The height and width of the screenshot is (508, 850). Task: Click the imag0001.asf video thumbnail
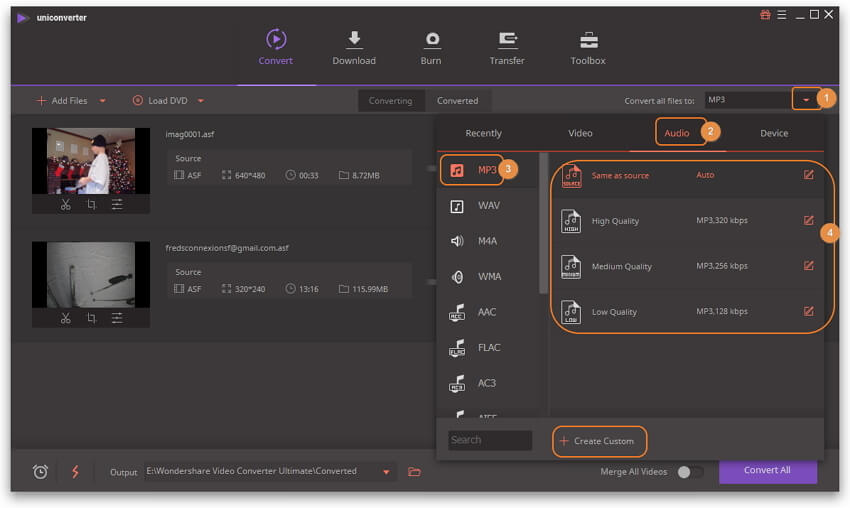click(x=91, y=161)
